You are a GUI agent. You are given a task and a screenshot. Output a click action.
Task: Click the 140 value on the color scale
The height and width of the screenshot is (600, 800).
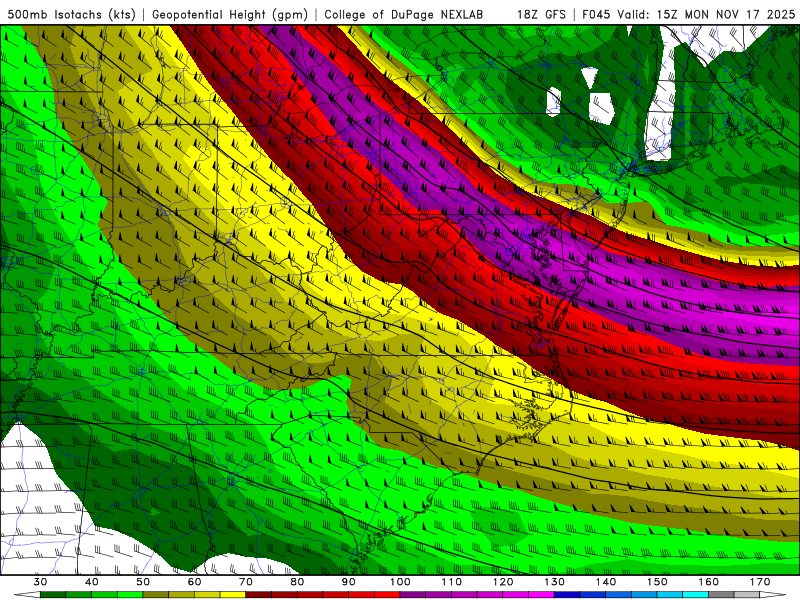(606, 582)
